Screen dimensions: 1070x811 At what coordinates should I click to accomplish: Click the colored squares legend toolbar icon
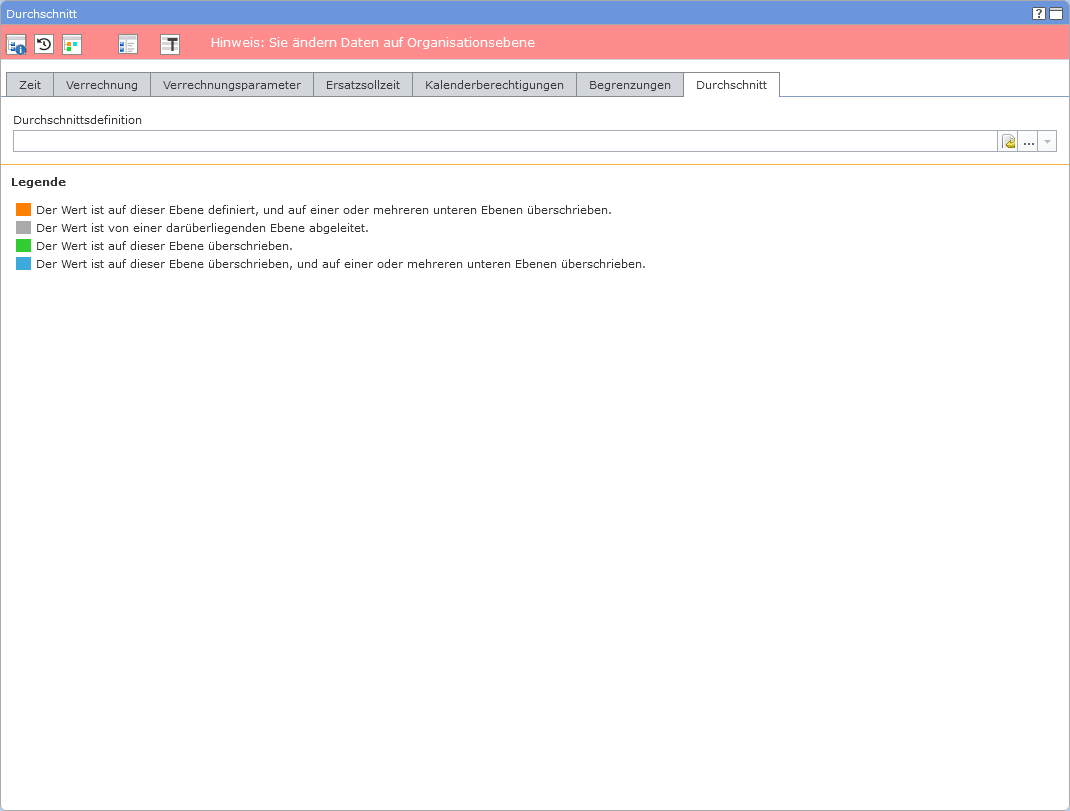[72, 44]
